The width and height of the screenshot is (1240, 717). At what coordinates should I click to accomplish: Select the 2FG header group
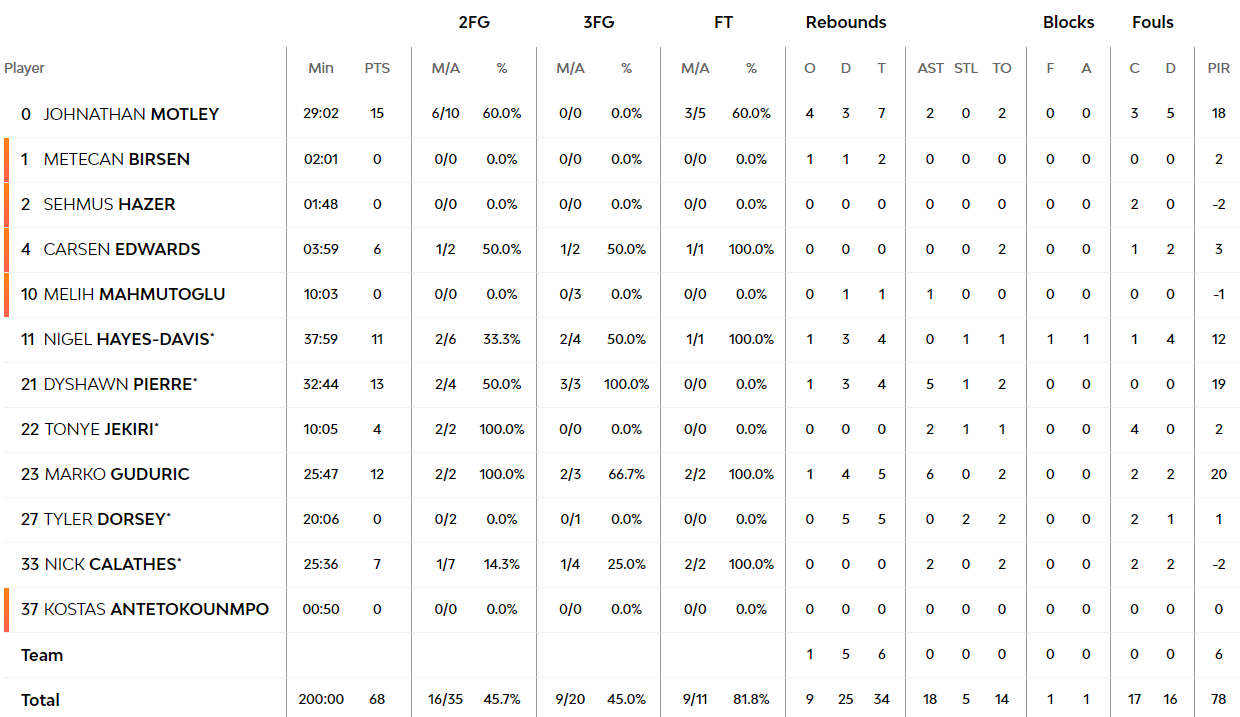tap(474, 22)
